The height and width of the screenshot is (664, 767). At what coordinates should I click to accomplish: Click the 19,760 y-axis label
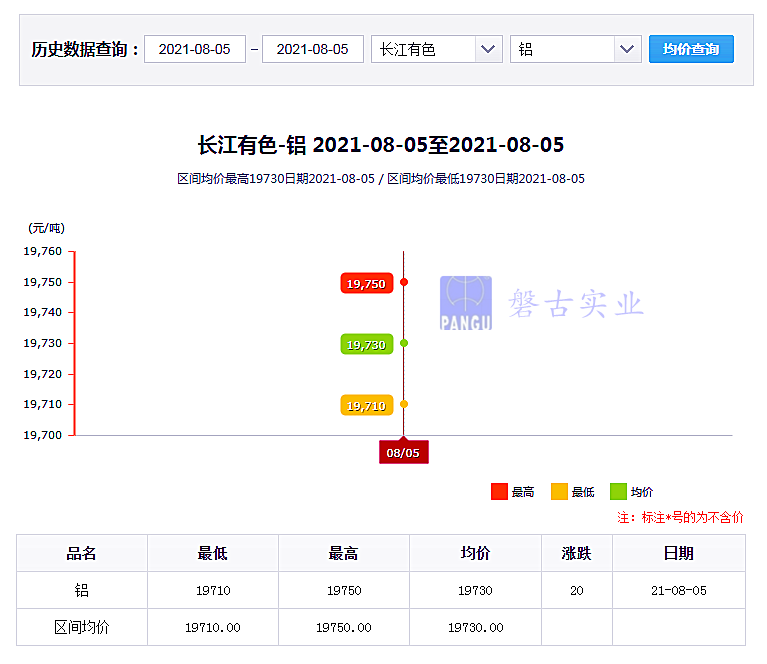(43, 251)
